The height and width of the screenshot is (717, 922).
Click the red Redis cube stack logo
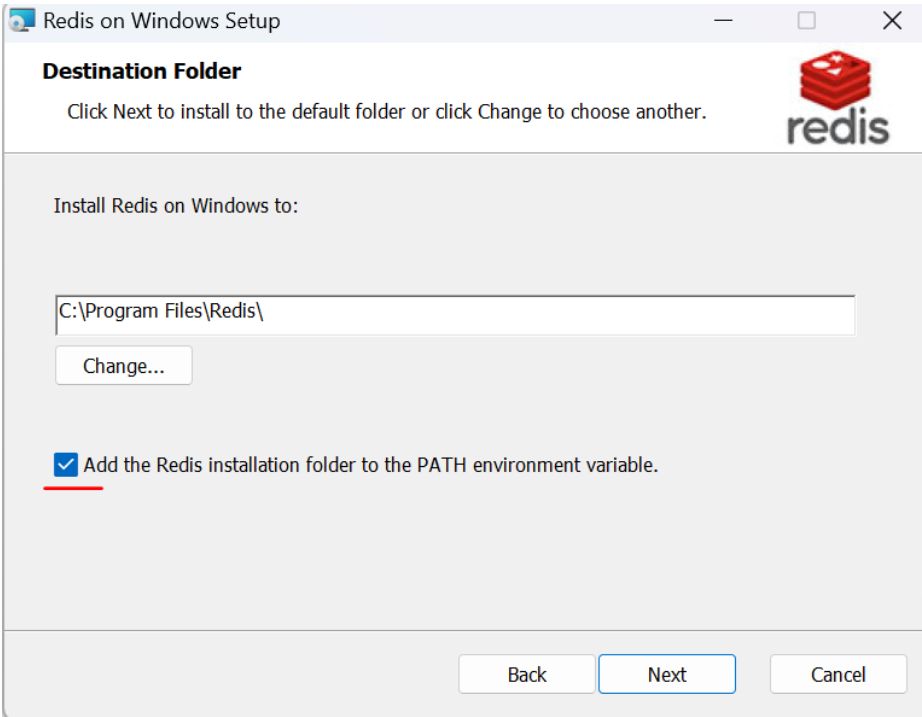tap(835, 79)
